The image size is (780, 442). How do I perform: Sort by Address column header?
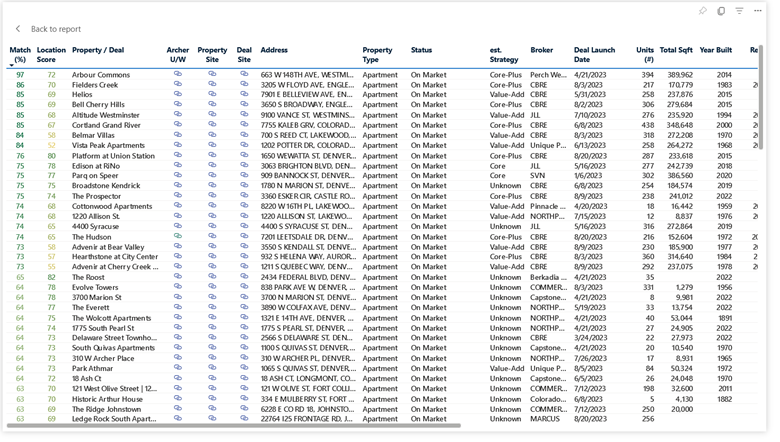[274, 50]
